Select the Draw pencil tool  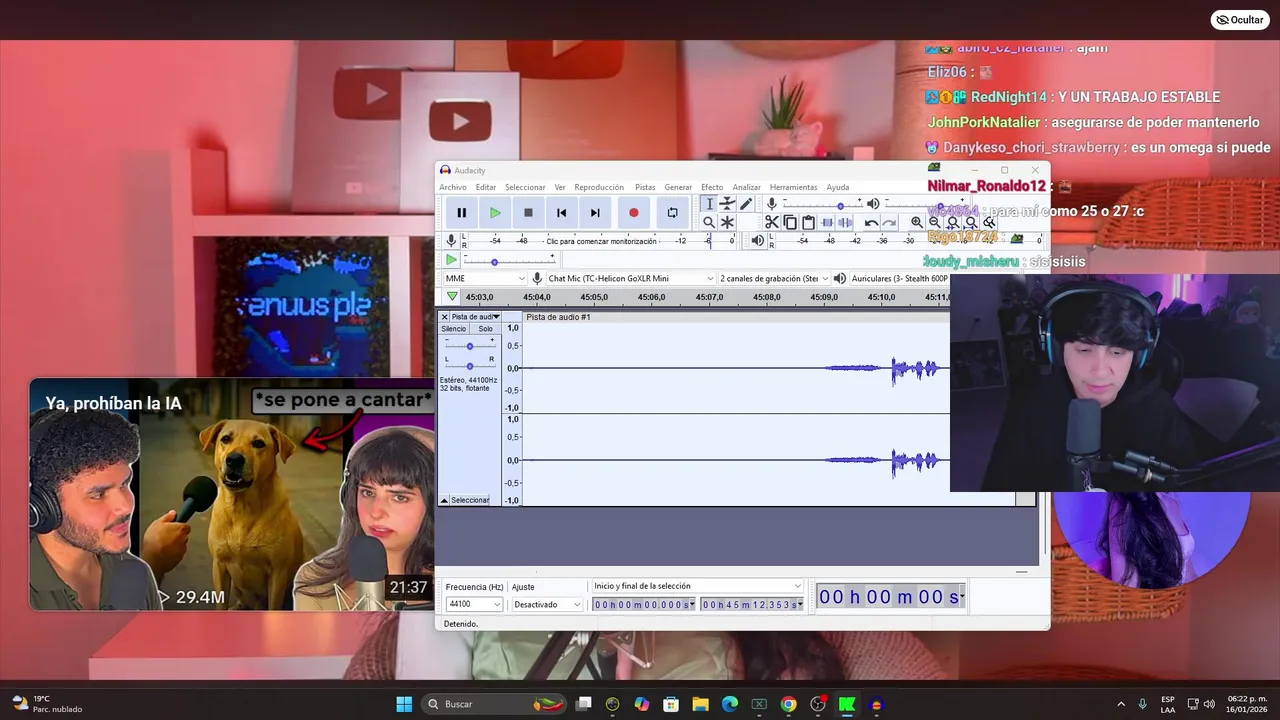point(746,204)
